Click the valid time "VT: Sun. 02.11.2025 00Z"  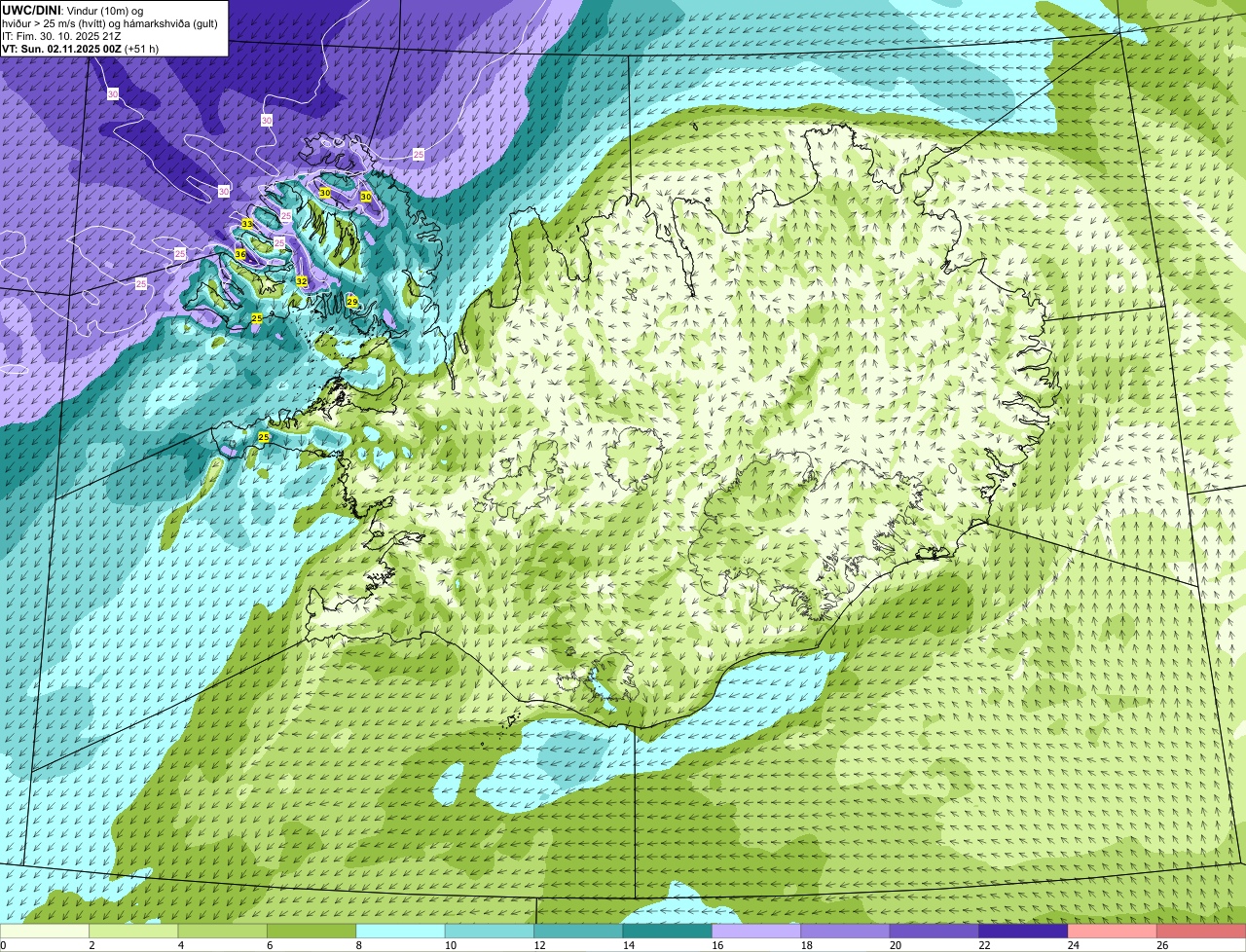click(x=61, y=49)
